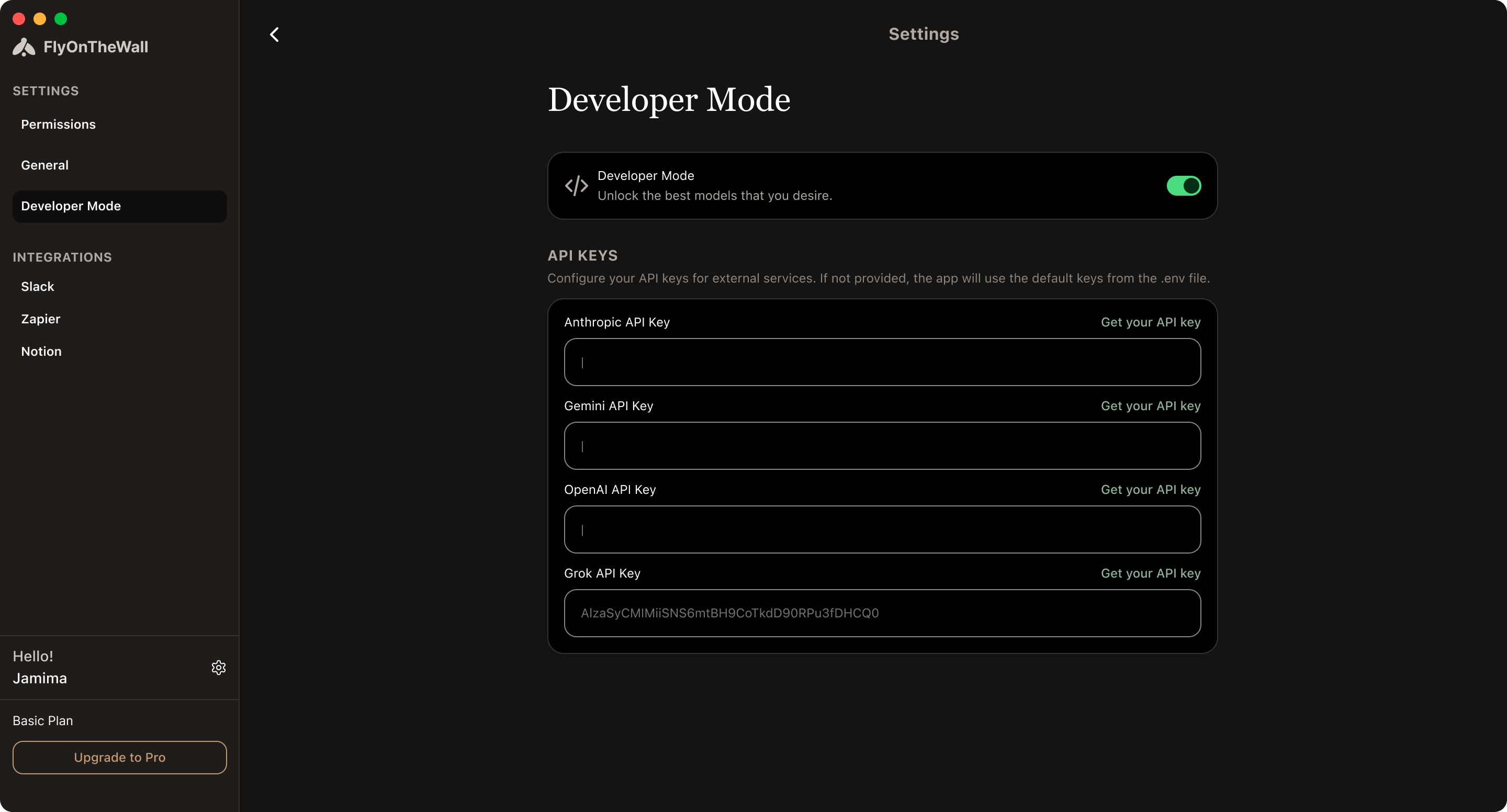Click the back arrow icon
The height and width of the screenshot is (812, 1507).
(274, 35)
